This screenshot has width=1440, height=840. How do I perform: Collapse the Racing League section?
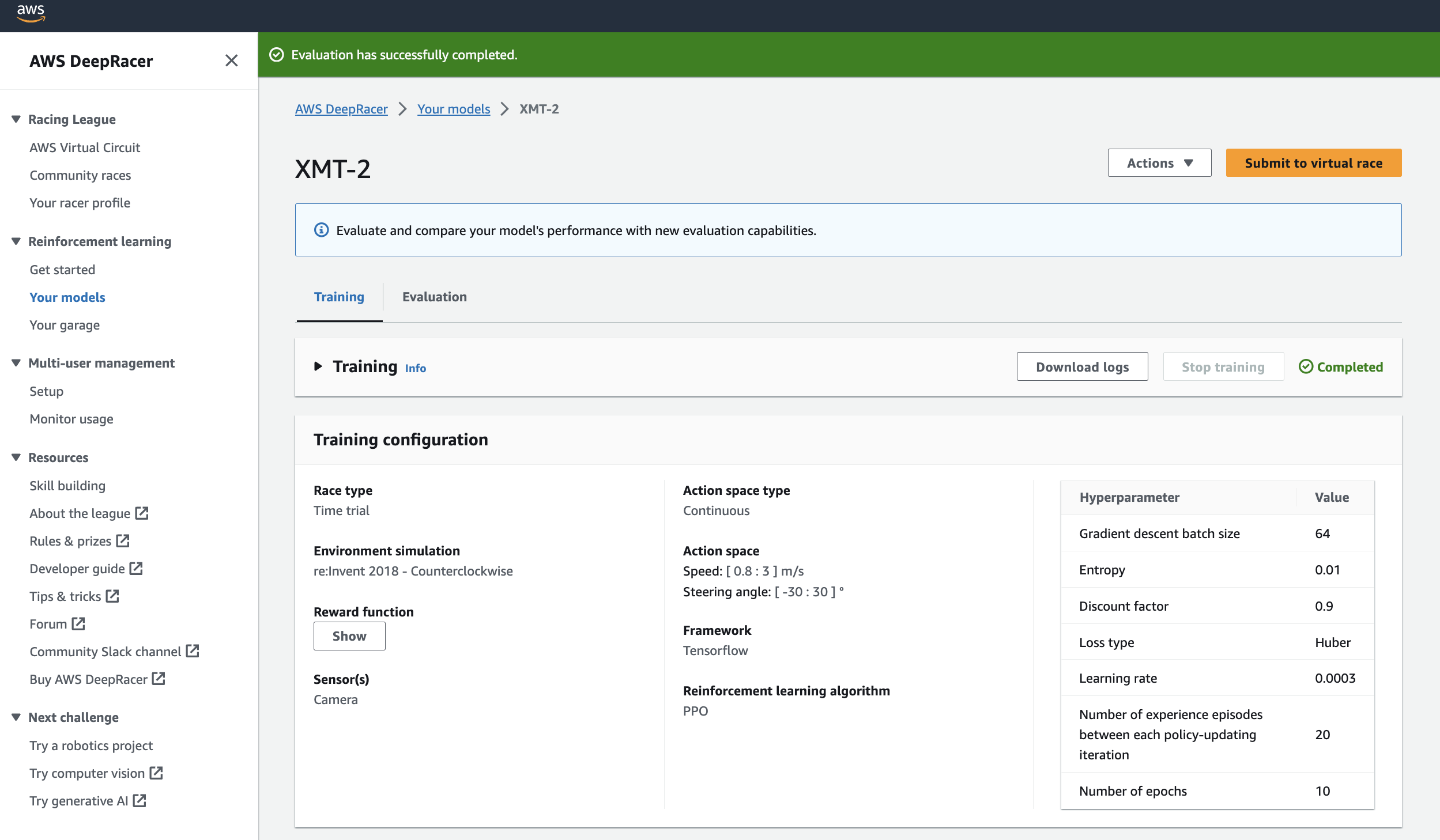coord(16,119)
